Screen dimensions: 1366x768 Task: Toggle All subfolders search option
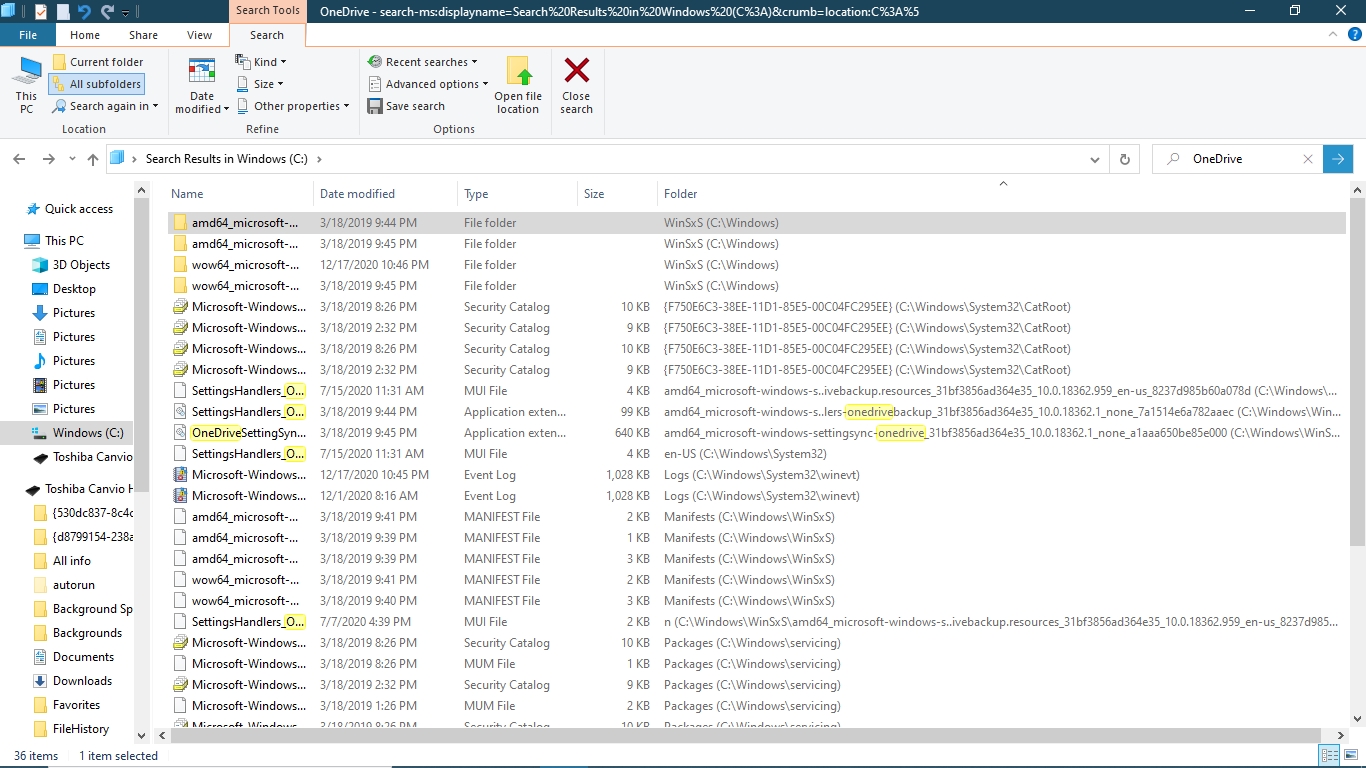point(96,84)
